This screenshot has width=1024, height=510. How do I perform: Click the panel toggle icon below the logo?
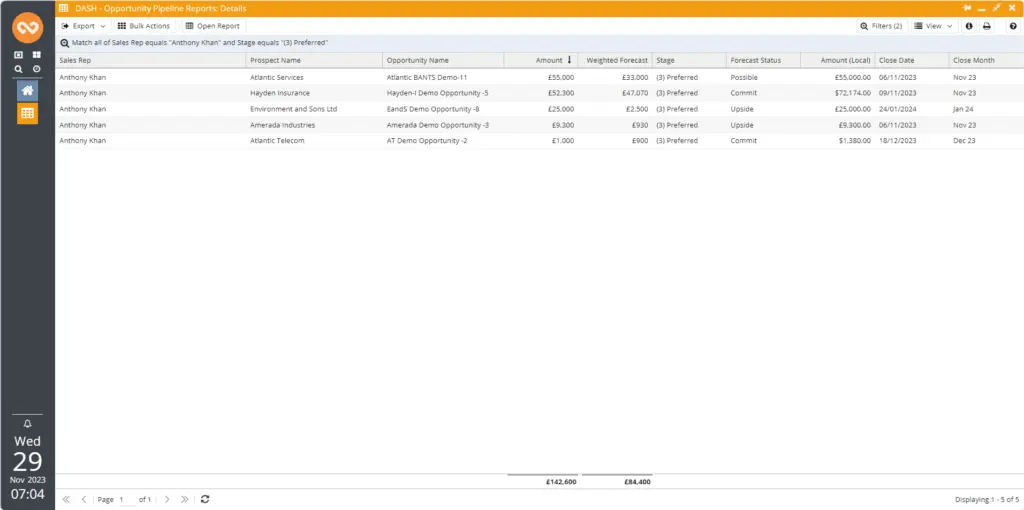point(18,55)
